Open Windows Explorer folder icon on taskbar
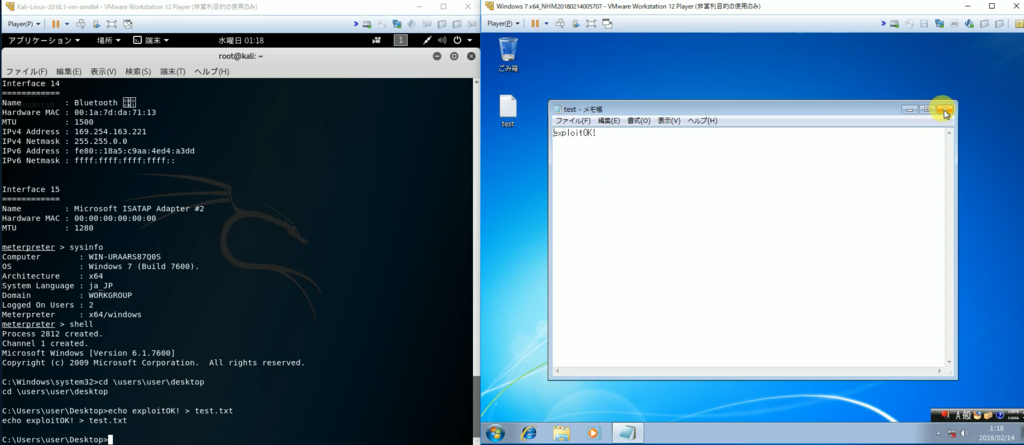The height and width of the screenshot is (445, 1024). click(561, 433)
